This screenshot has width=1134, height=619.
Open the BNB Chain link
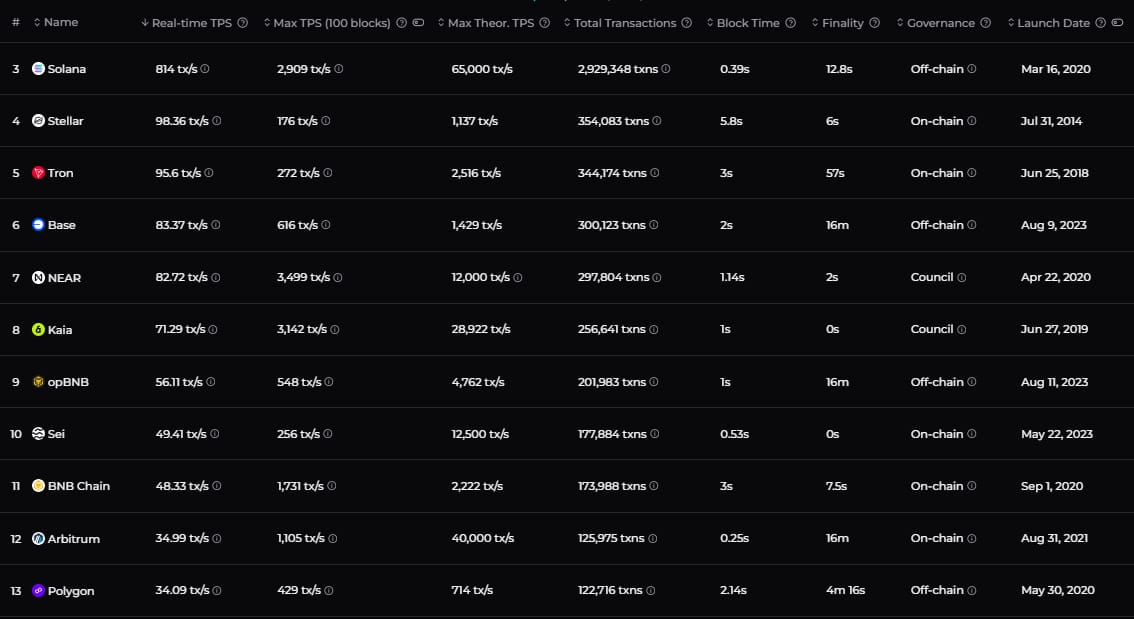78,486
